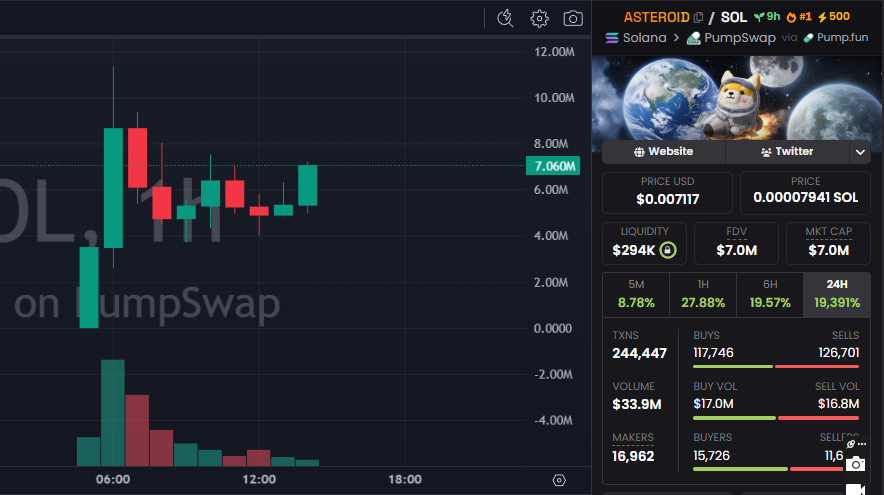Open the token Website button
The height and width of the screenshot is (495, 884).
click(664, 152)
